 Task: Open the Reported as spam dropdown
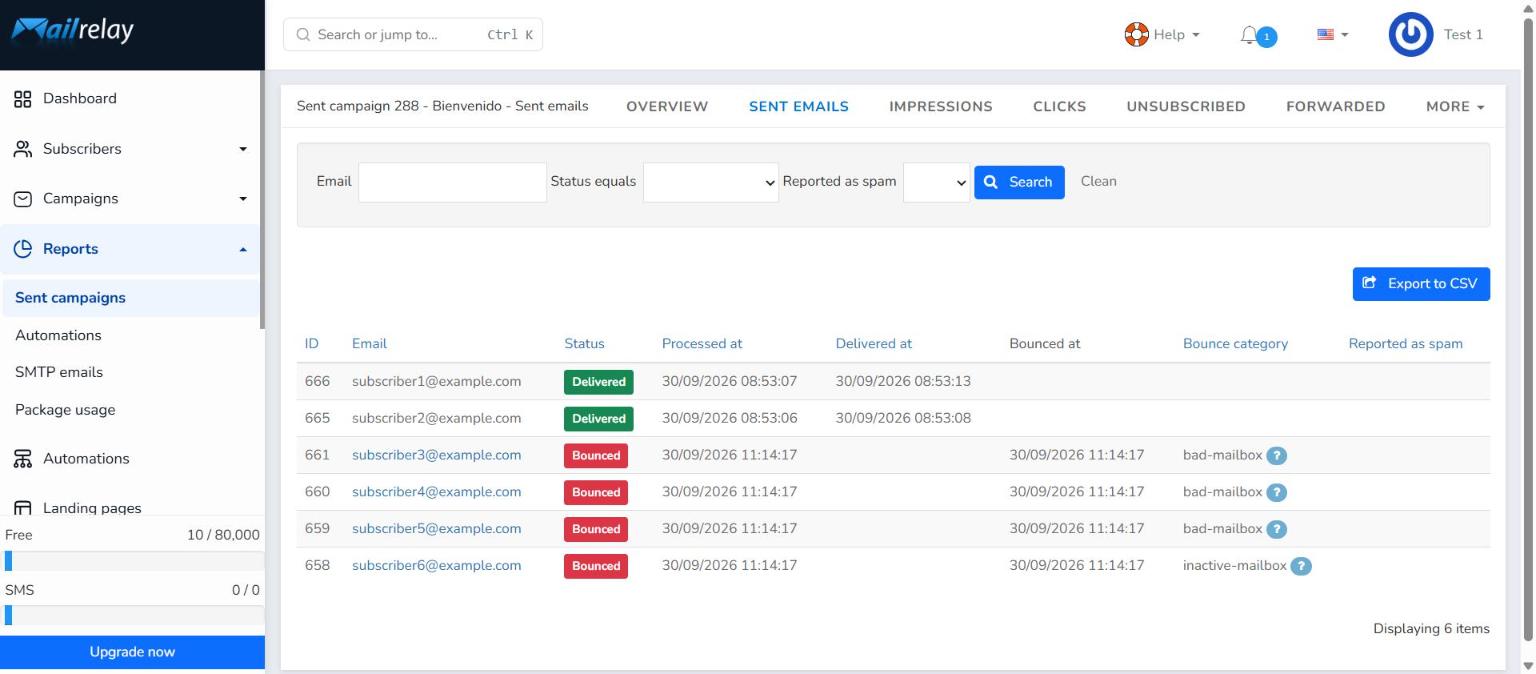[x=936, y=182]
